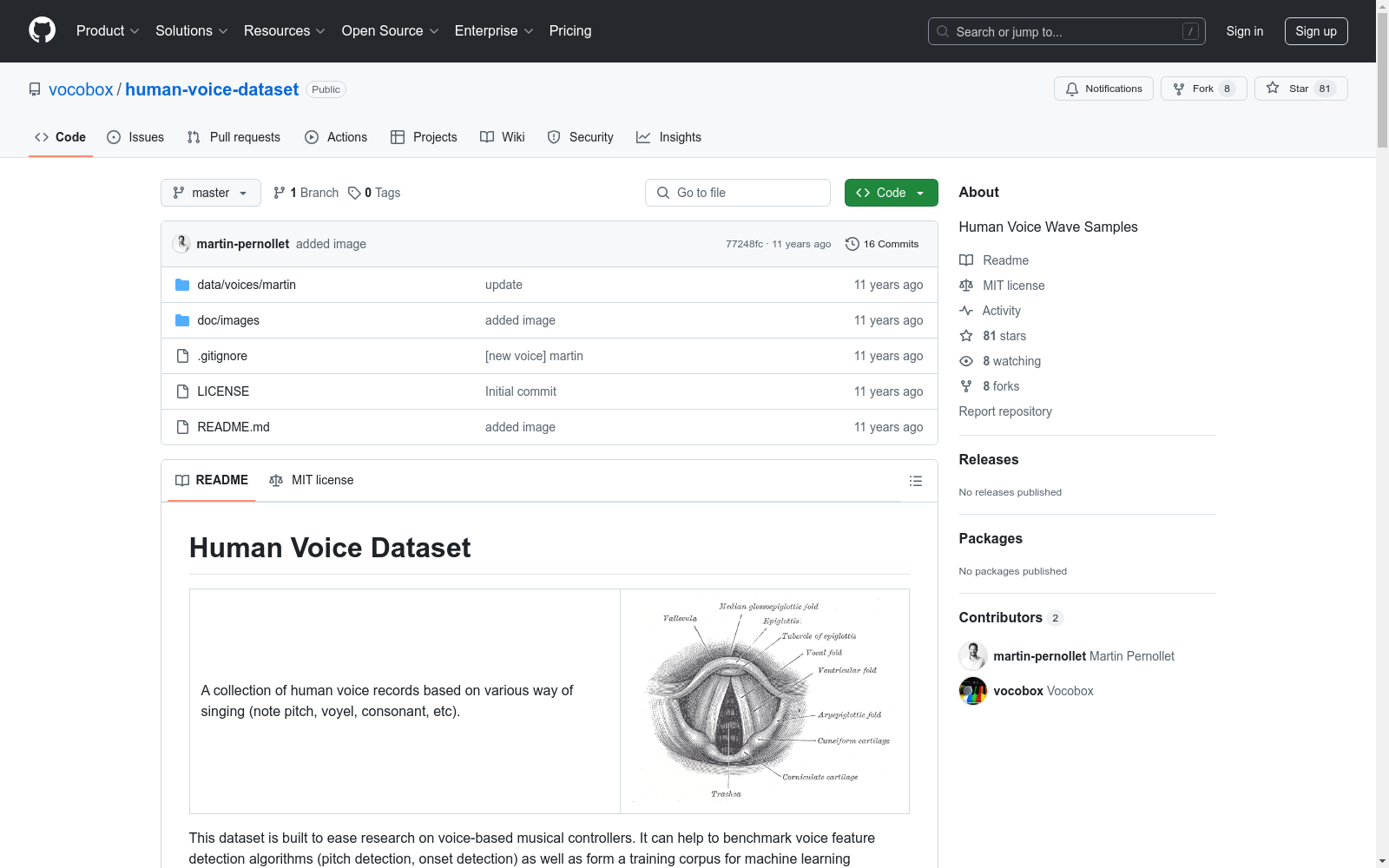Click Report repository link
This screenshot has width=1389, height=868.
tap(1005, 411)
